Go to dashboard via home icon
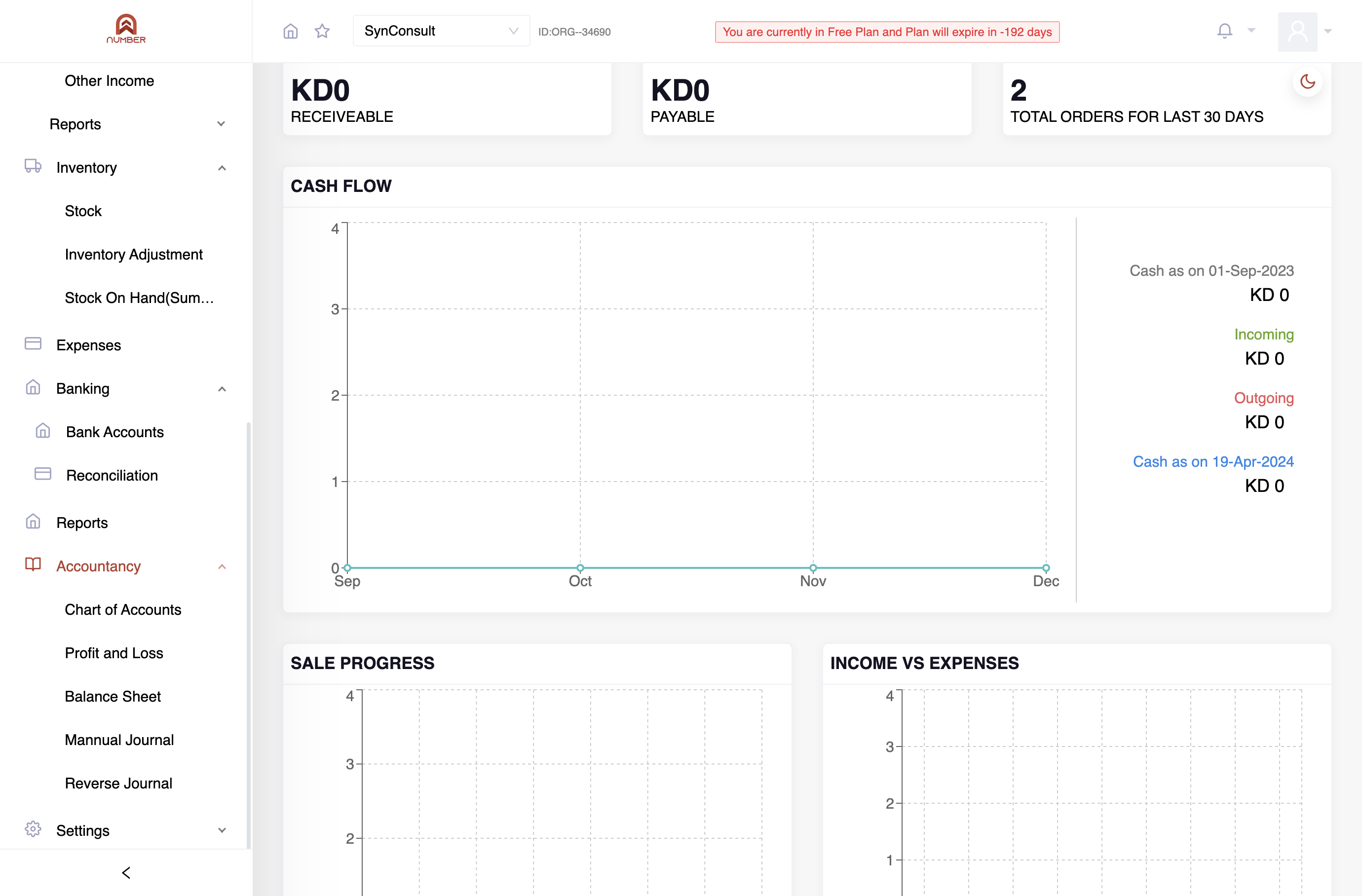The height and width of the screenshot is (896, 1362). click(291, 31)
